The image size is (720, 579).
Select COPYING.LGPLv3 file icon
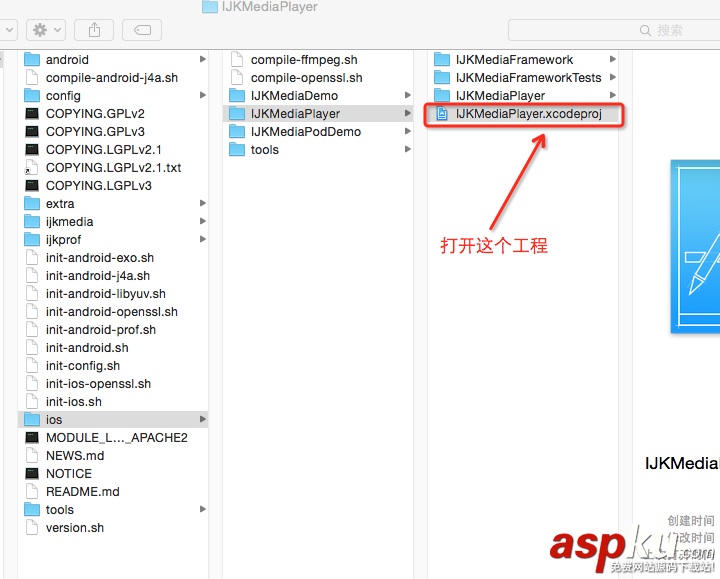point(32,186)
